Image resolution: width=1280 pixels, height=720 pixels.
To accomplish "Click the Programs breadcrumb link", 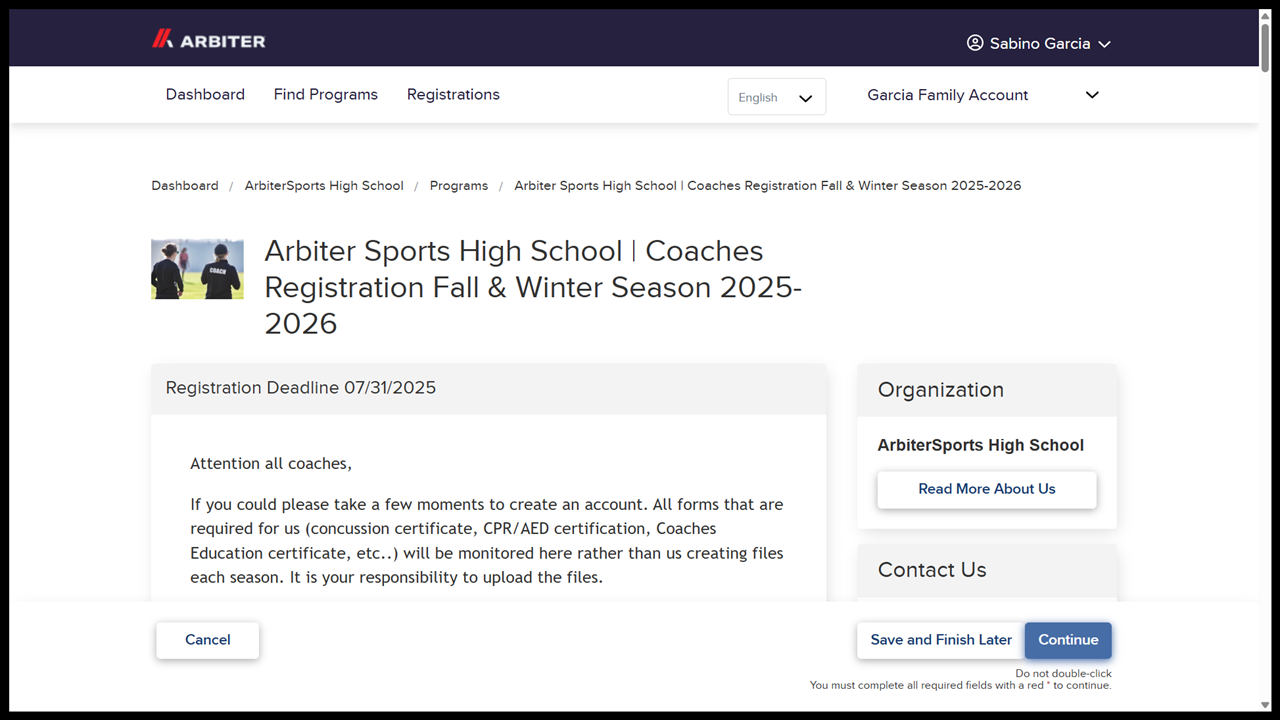I will [459, 185].
